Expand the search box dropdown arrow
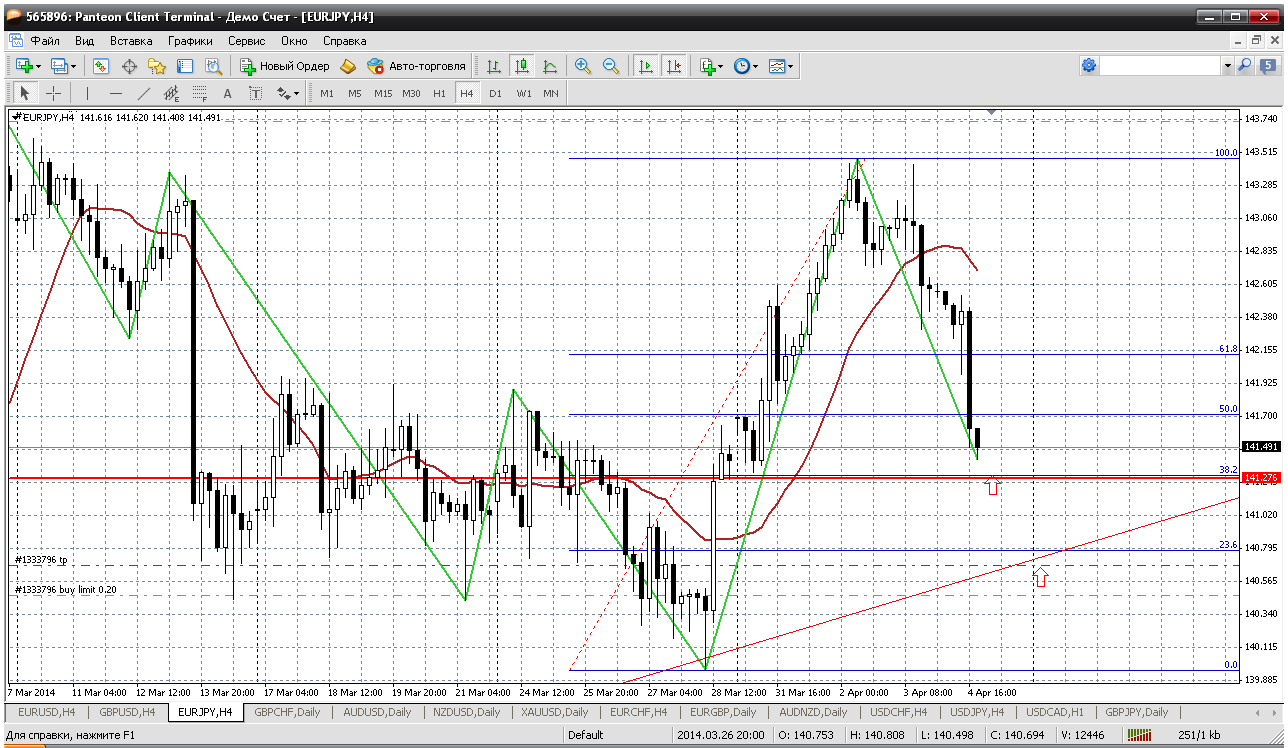Image resolution: width=1288 pixels, height=748 pixels. click(x=1227, y=65)
